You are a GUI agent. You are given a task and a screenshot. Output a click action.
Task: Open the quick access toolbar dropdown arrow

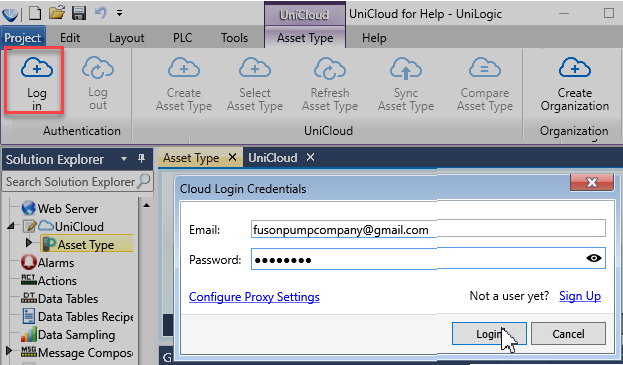119,14
